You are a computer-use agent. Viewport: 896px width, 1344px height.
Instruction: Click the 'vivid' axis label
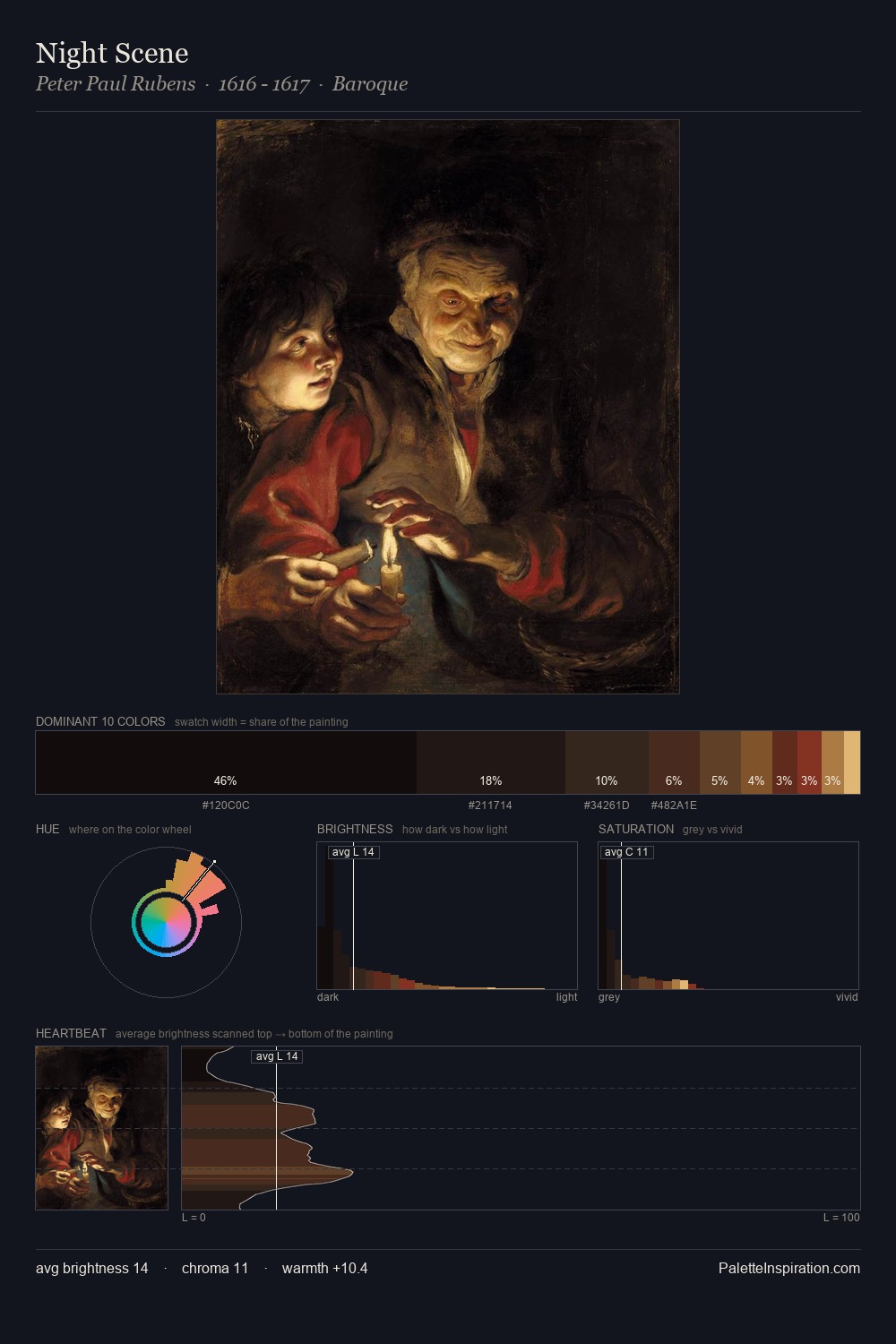pyautogui.click(x=847, y=997)
